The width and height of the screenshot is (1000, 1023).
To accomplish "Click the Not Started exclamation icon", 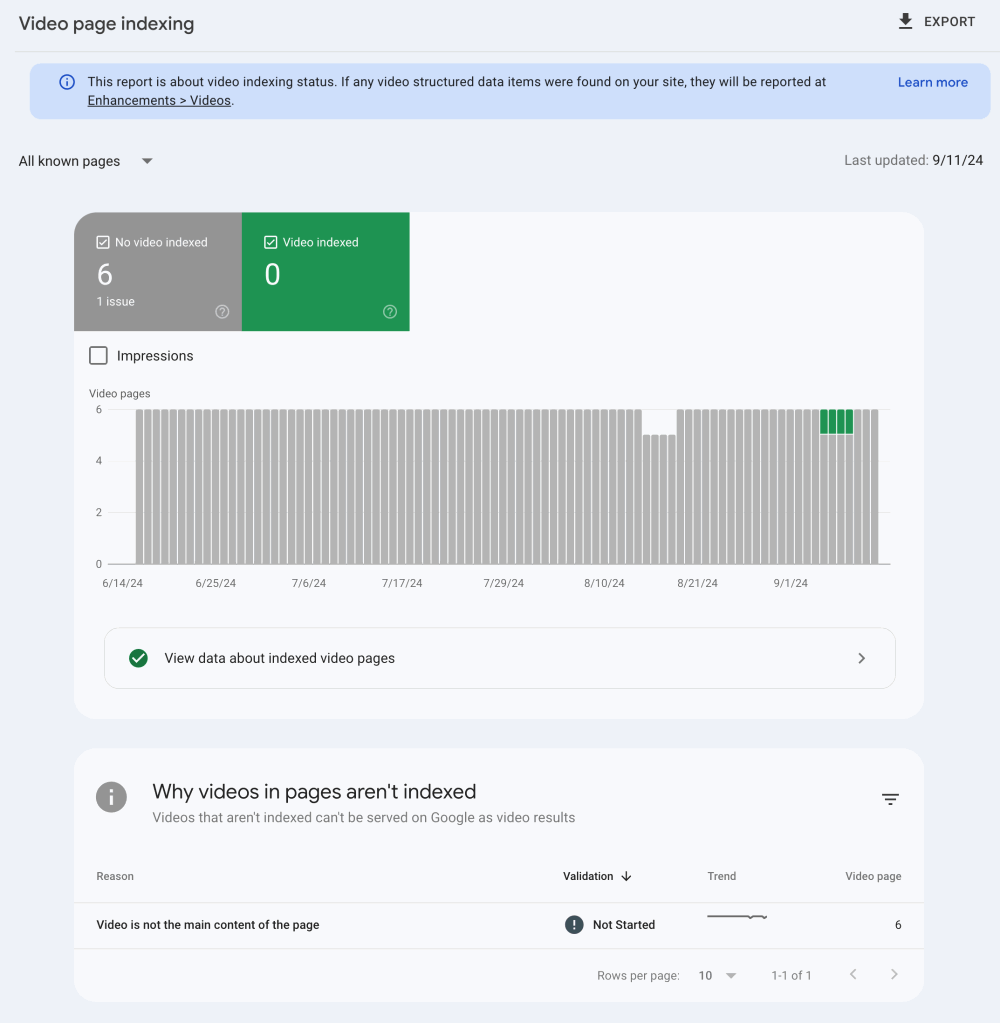I will [574, 924].
